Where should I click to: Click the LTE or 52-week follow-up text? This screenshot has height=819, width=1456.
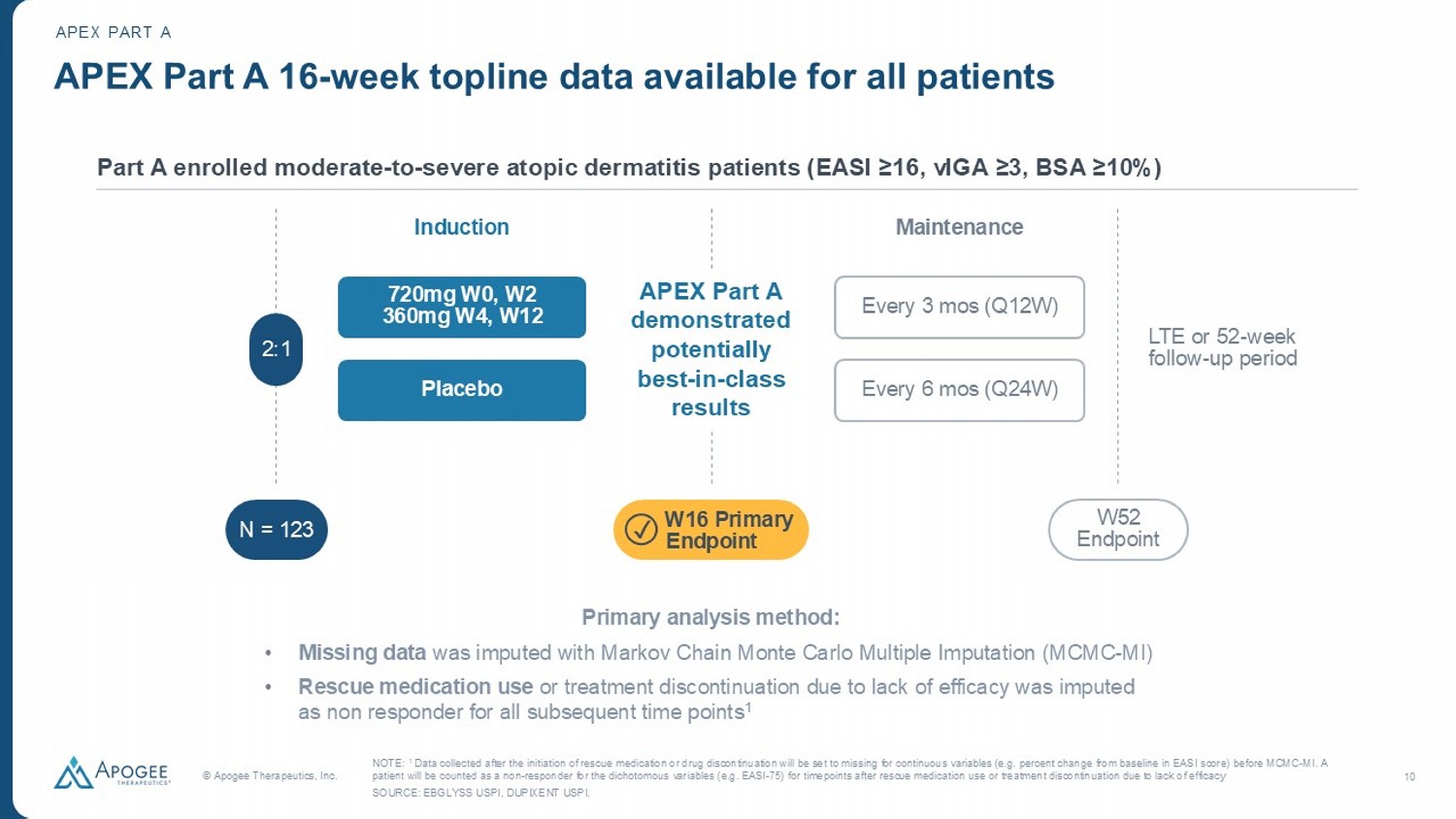point(1222,347)
